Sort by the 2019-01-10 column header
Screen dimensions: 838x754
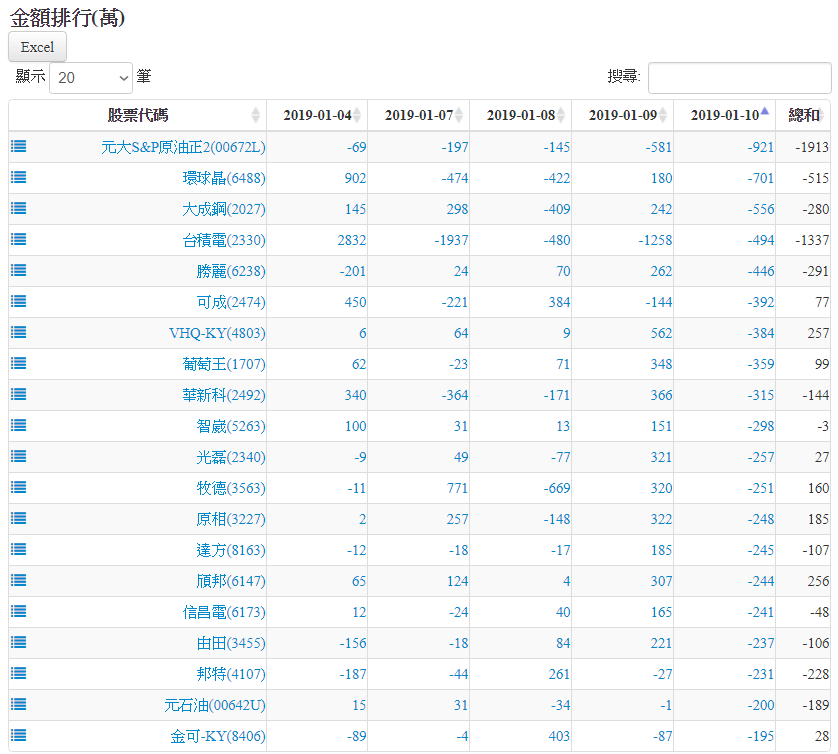[724, 115]
